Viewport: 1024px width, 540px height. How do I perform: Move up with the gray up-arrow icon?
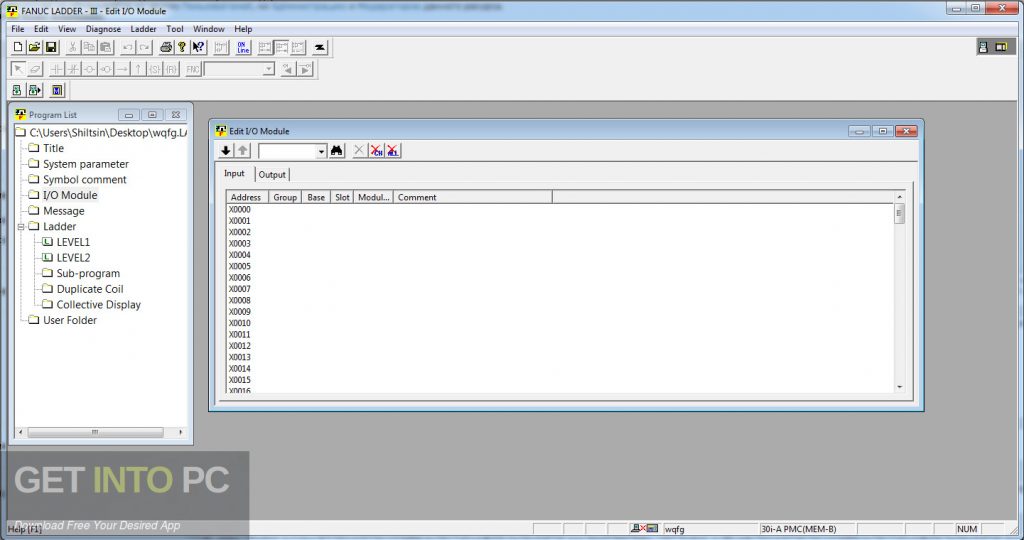pos(242,151)
